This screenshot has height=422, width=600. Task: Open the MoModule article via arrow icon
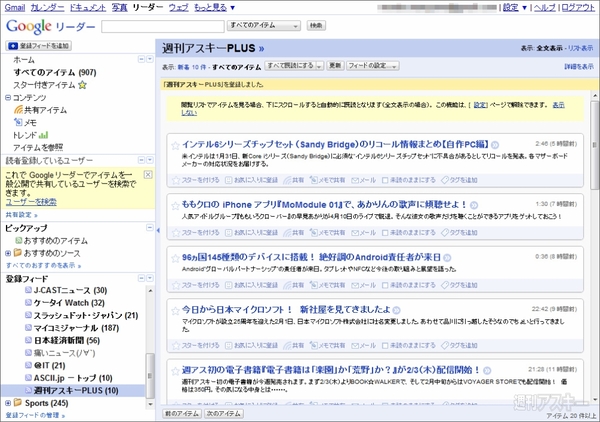[474, 205]
